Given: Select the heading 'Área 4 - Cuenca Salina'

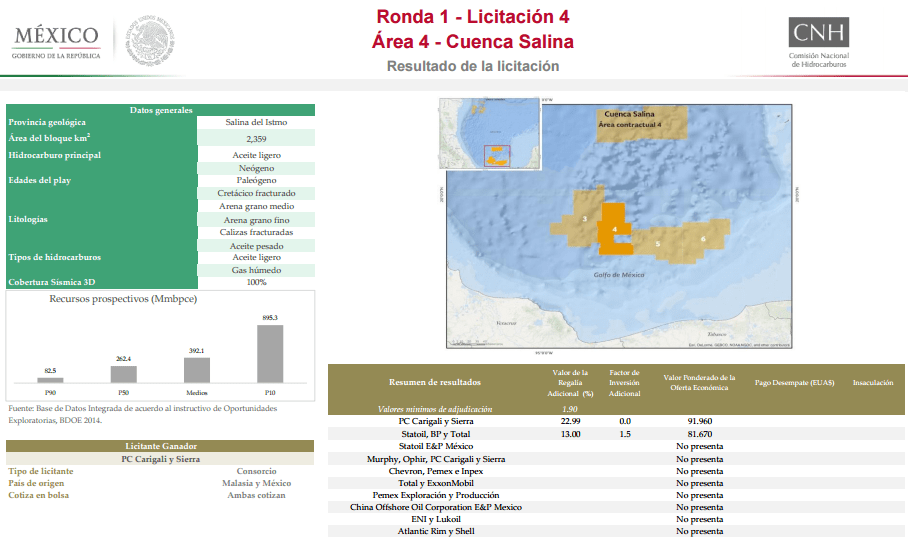Looking at the screenshot, I should pos(473,42).
